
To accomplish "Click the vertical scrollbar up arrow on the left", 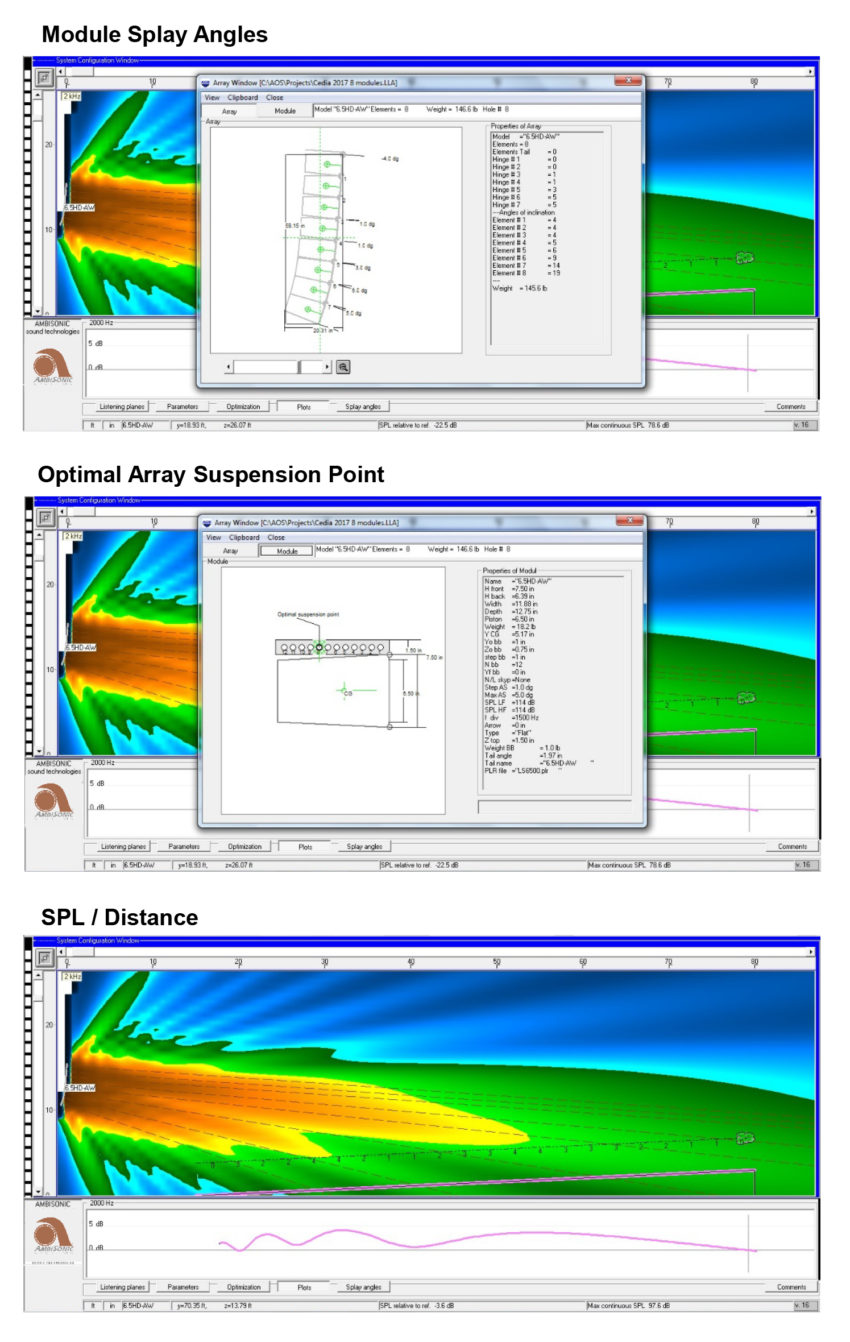I will pos(38,95).
